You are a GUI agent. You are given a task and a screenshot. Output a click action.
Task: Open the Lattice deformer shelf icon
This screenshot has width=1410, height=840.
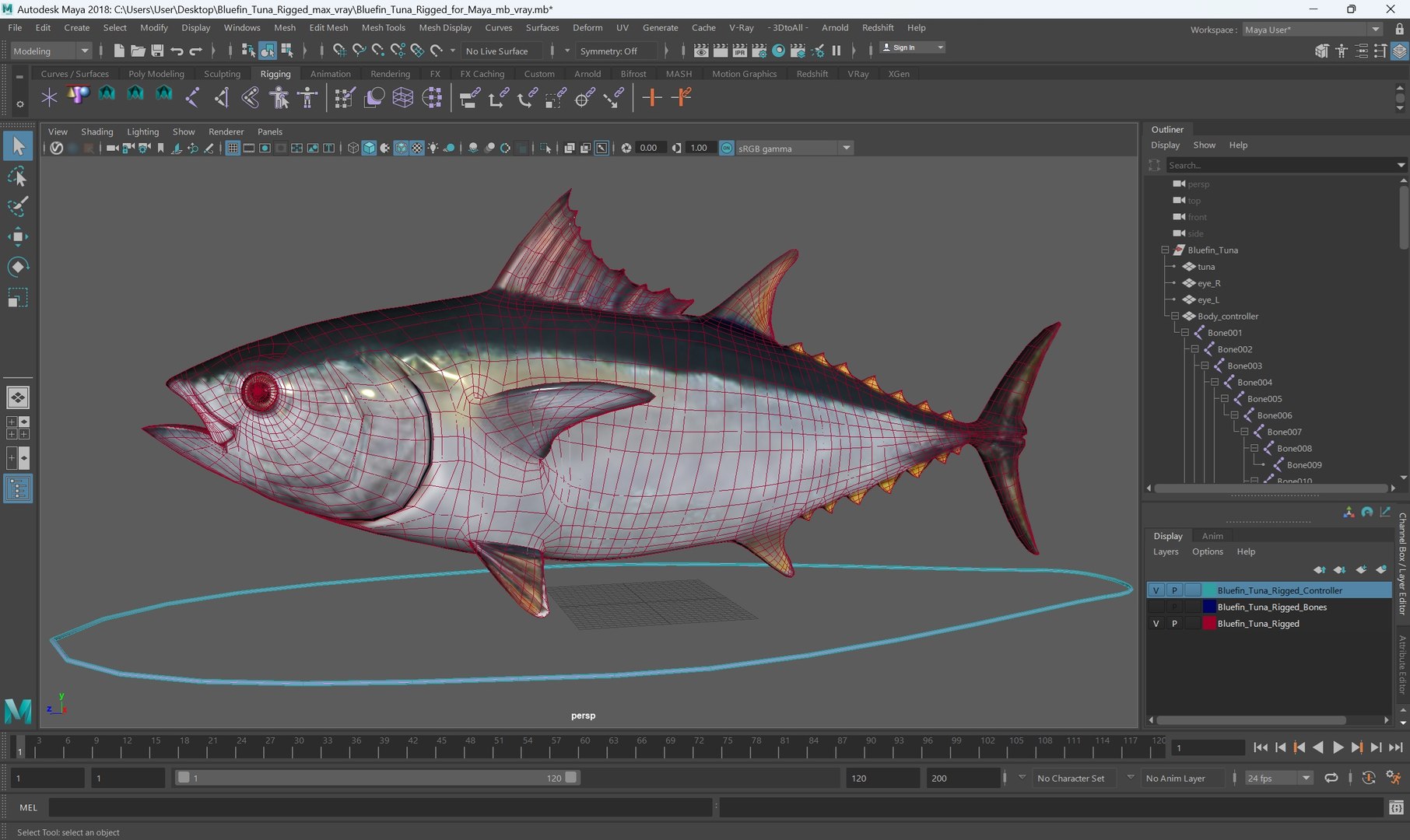pyautogui.click(x=403, y=97)
